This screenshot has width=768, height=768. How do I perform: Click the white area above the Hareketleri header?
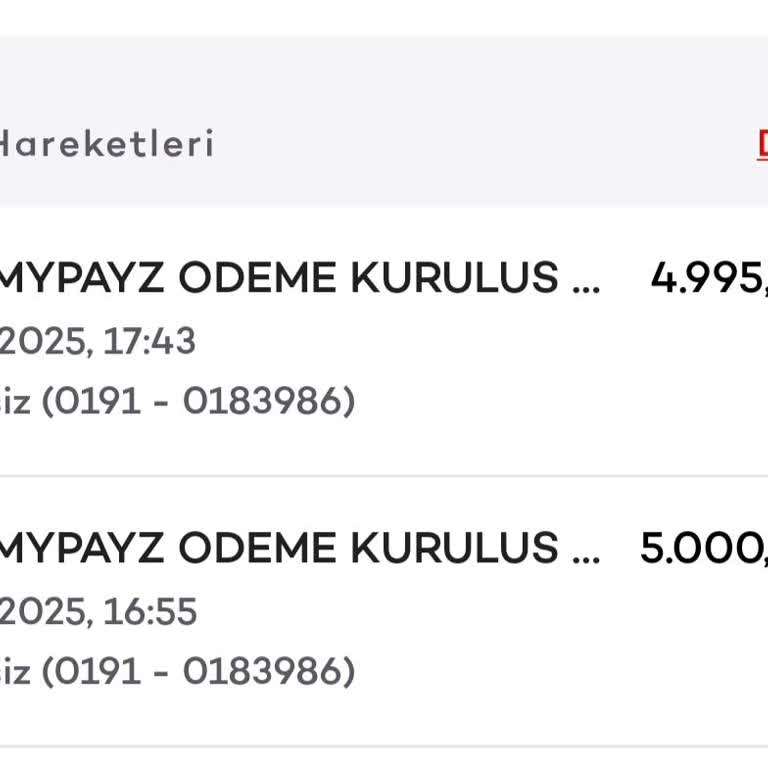click(x=384, y=18)
